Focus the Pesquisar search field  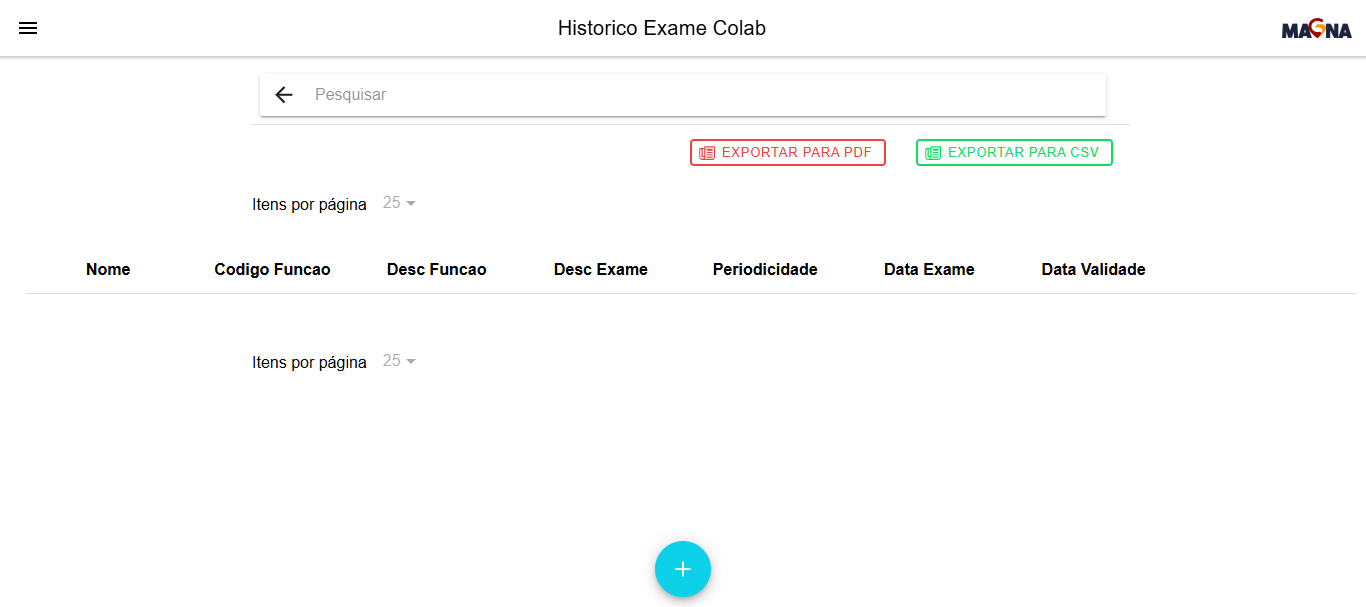(700, 95)
